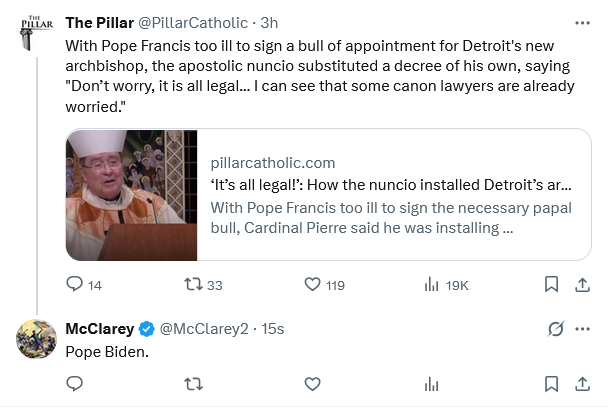
Task: Open The Pillar profile avatar
Action: [x=35, y=32]
